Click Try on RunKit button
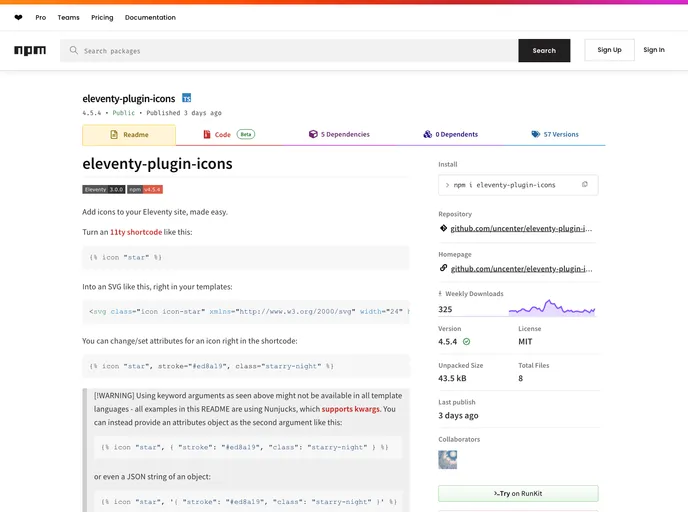 click(518, 494)
